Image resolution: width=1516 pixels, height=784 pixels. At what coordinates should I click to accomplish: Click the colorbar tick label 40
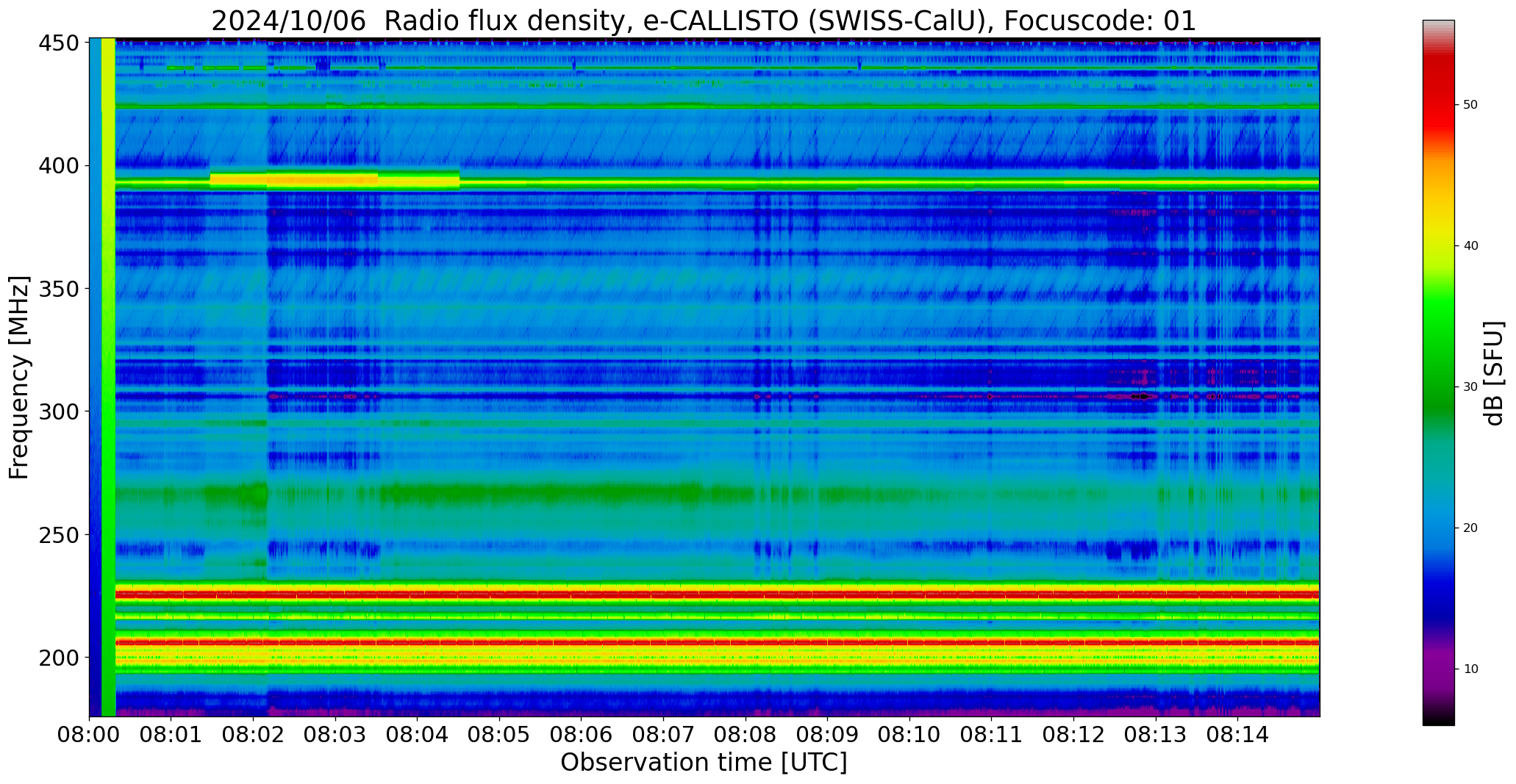click(x=1470, y=246)
